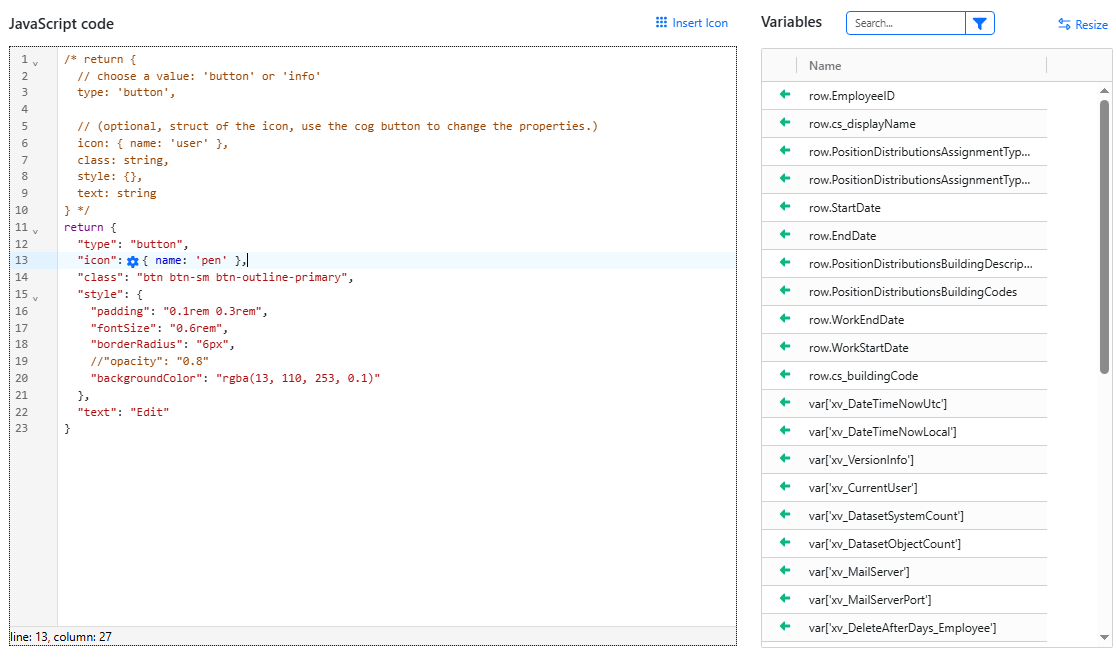This screenshot has height=668, width=1116.
Task: Click the Resize arrows icon
Action: pyautogui.click(x=1064, y=24)
